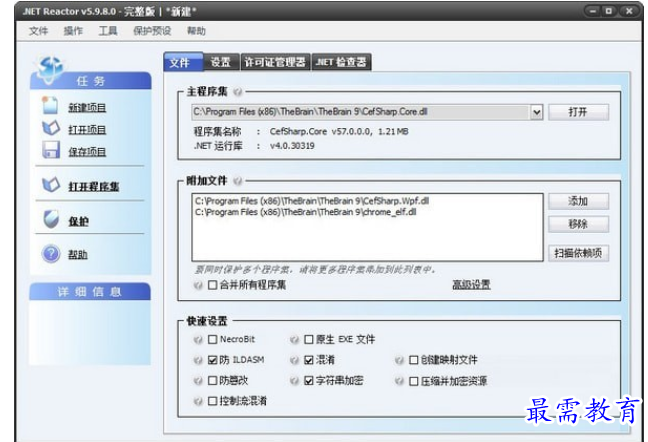Click the Help (帮助) question mark icon
The image size is (648, 442).
pos(51,254)
